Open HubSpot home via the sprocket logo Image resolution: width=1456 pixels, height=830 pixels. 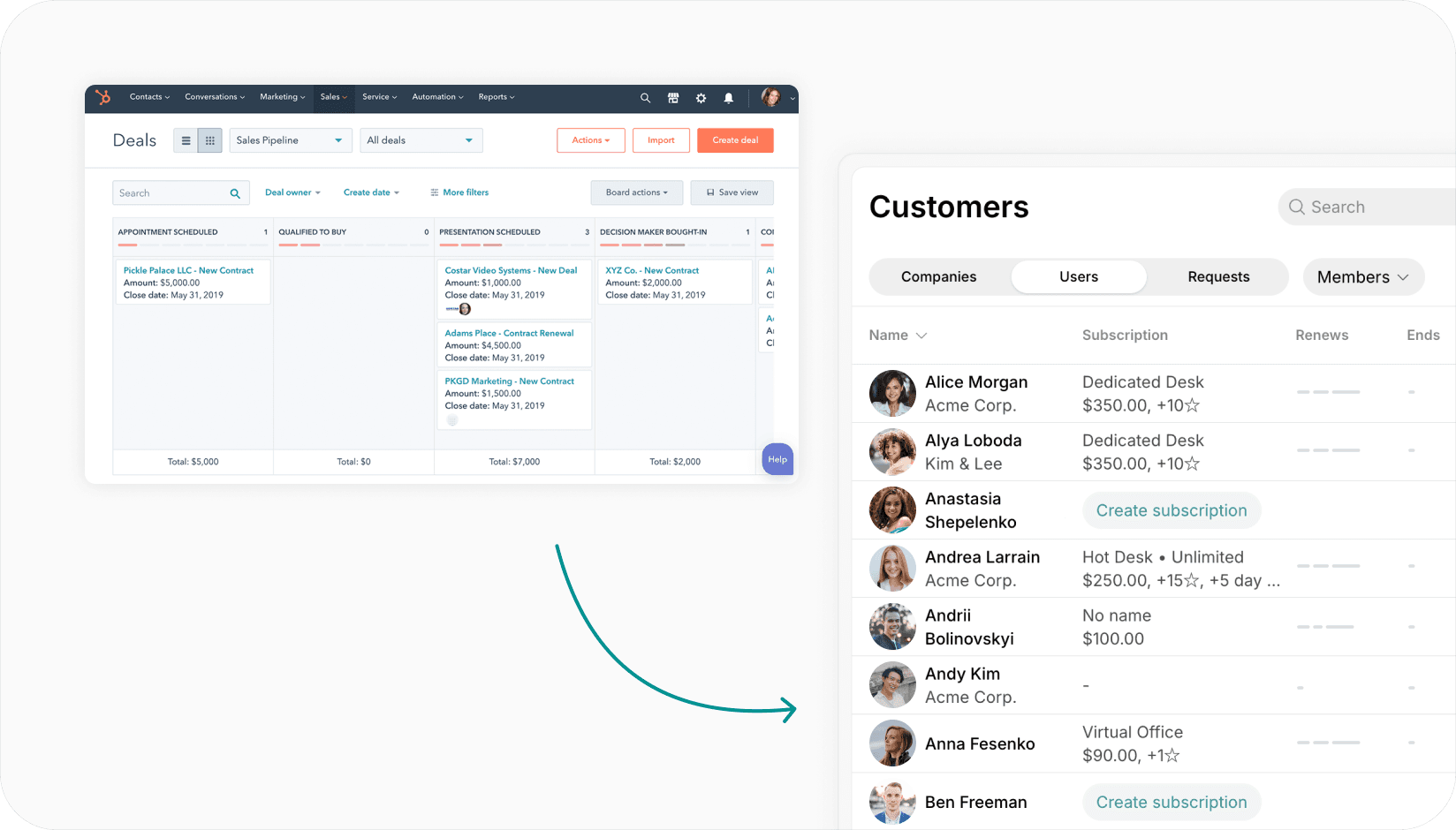tap(102, 98)
